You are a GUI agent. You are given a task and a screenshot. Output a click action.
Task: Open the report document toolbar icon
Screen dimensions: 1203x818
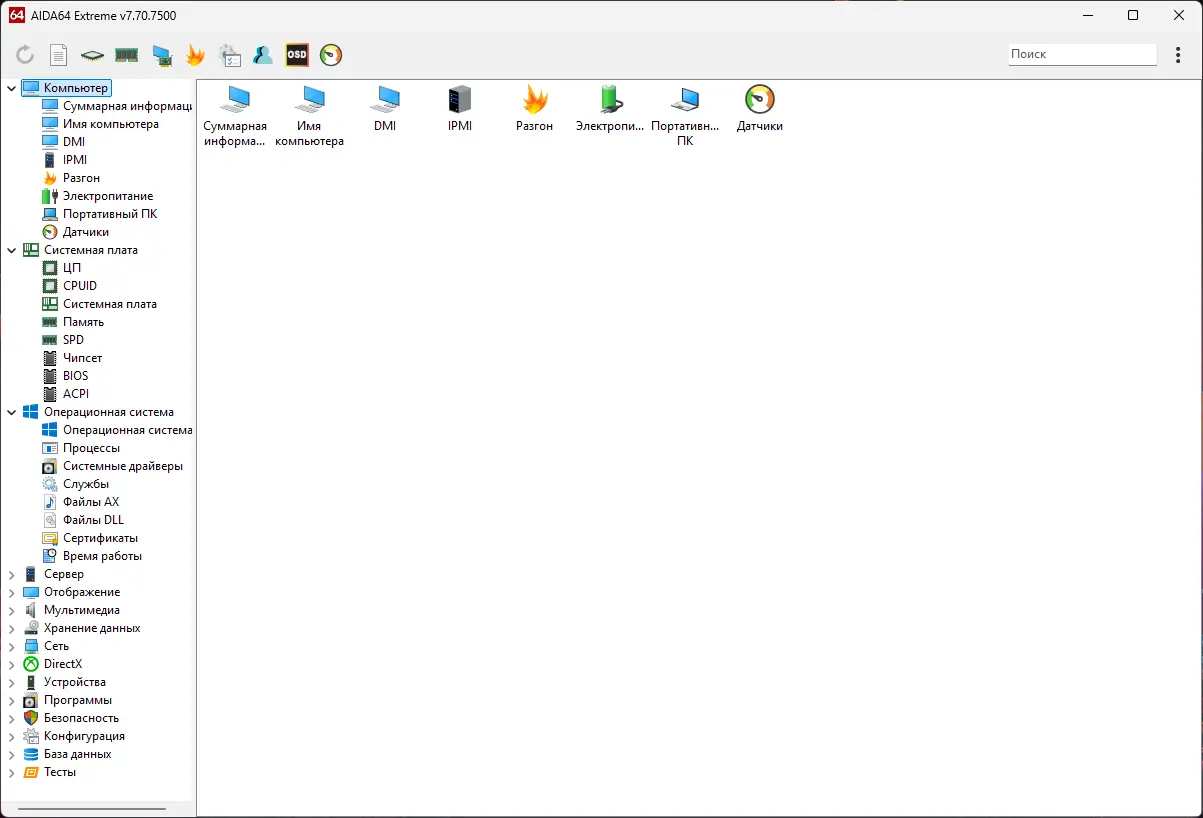click(x=57, y=55)
